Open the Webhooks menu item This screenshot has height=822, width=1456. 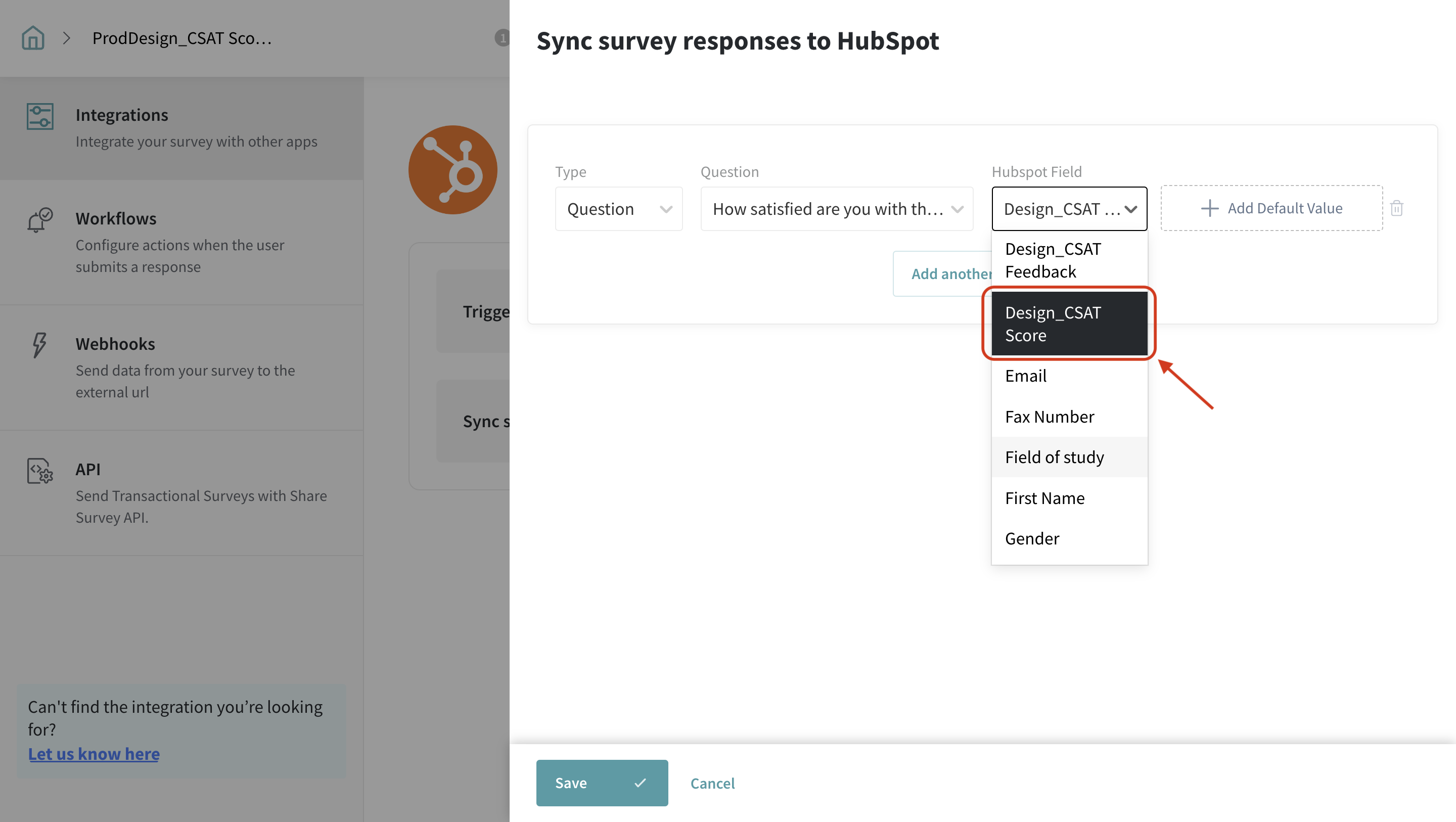coord(182,368)
